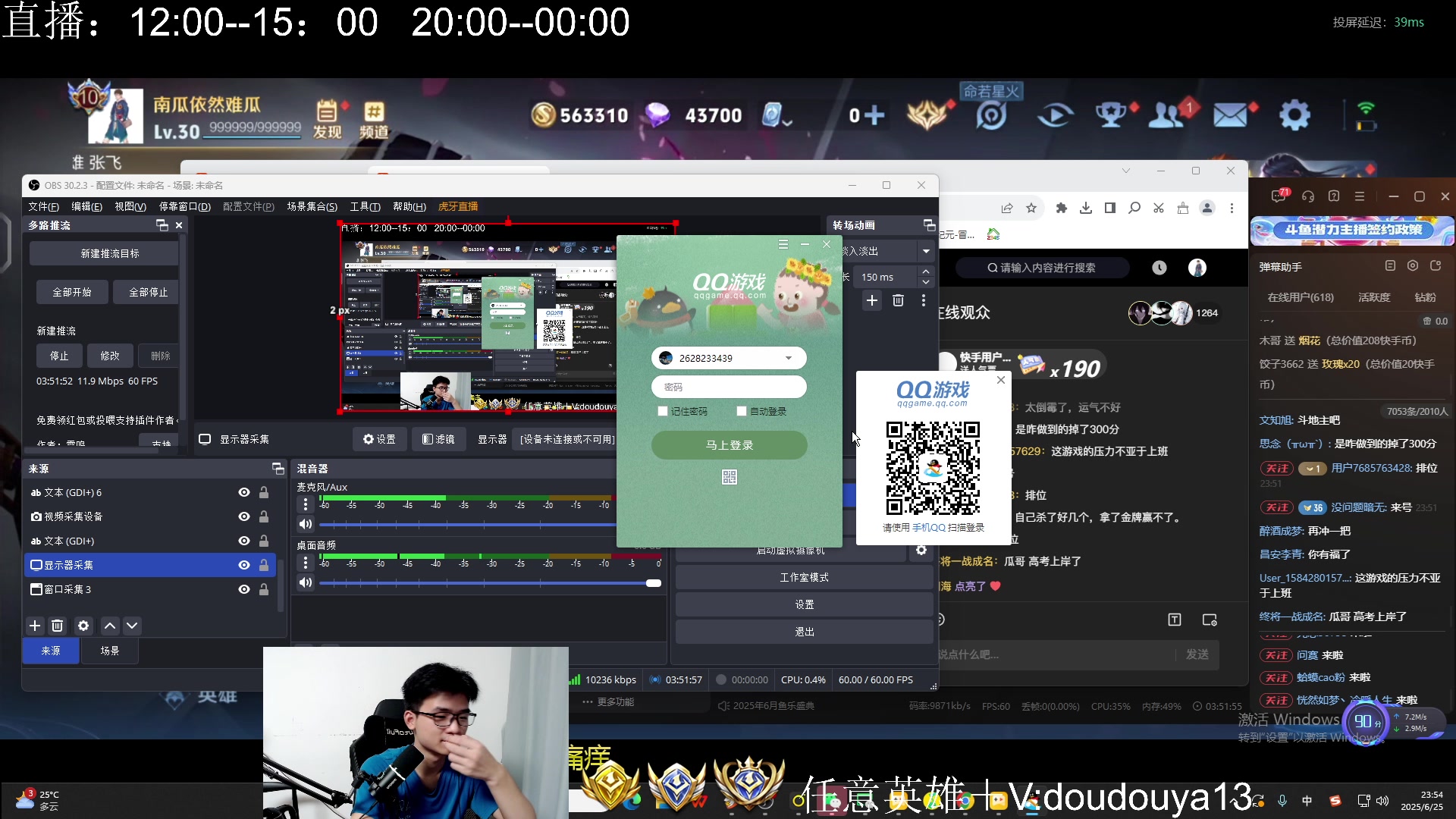Click the 全部开始 button
The height and width of the screenshot is (819, 1456).
(72, 292)
